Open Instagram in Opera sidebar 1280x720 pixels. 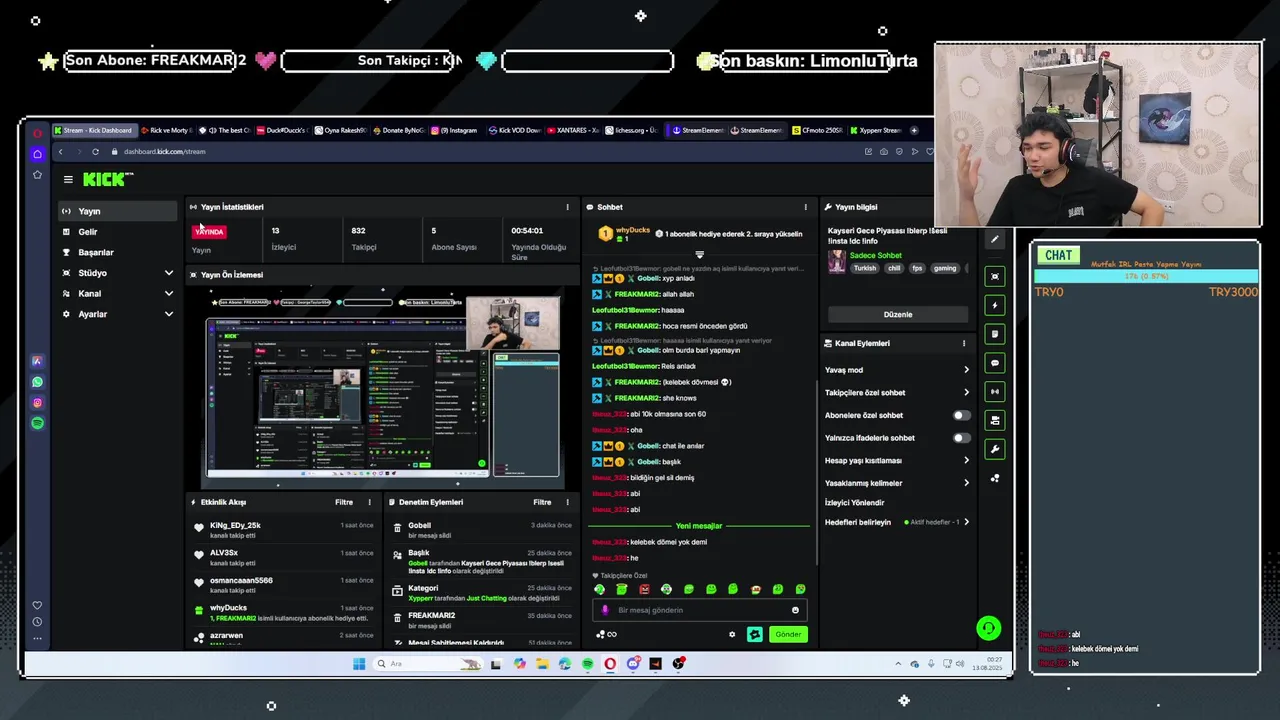37,403
